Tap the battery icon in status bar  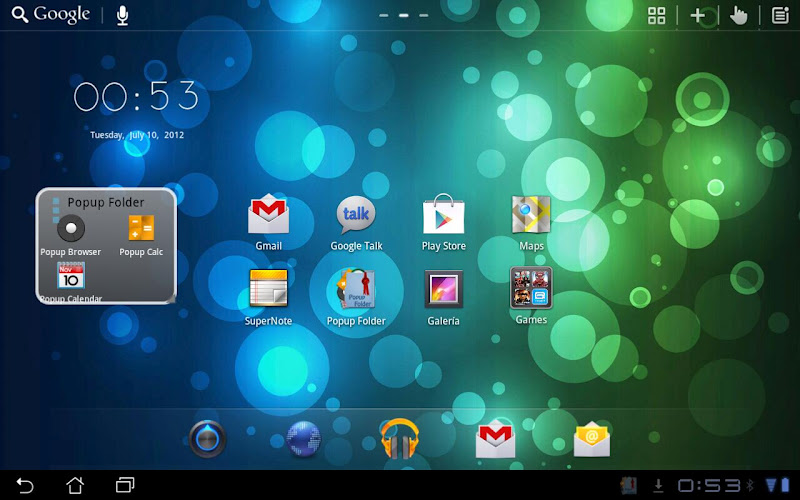coord(784,485)
